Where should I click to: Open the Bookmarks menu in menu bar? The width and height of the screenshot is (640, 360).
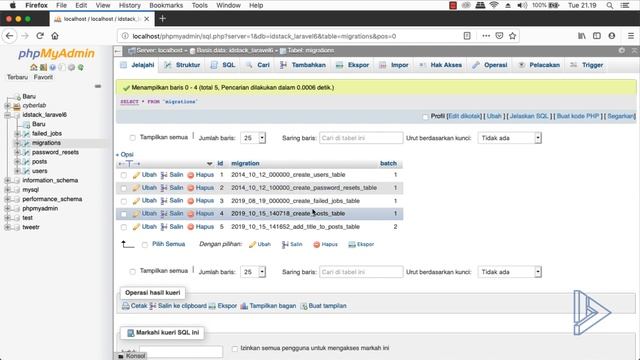pos(166,5)
